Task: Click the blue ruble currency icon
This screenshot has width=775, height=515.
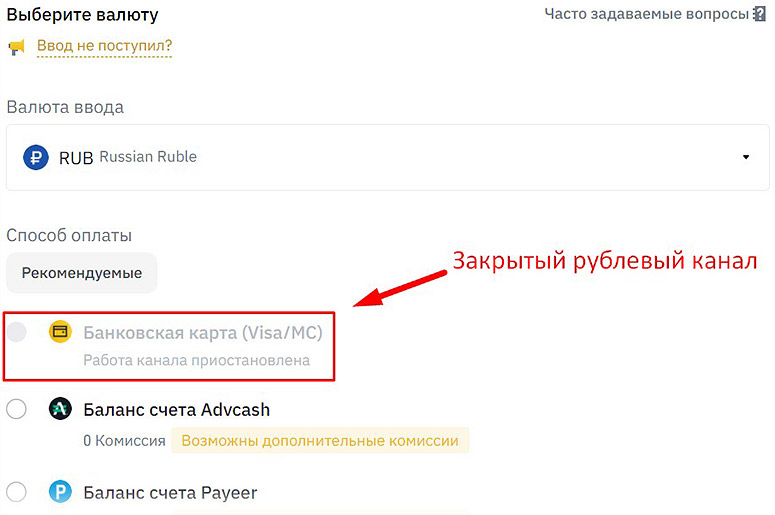Action: point(36,157)
